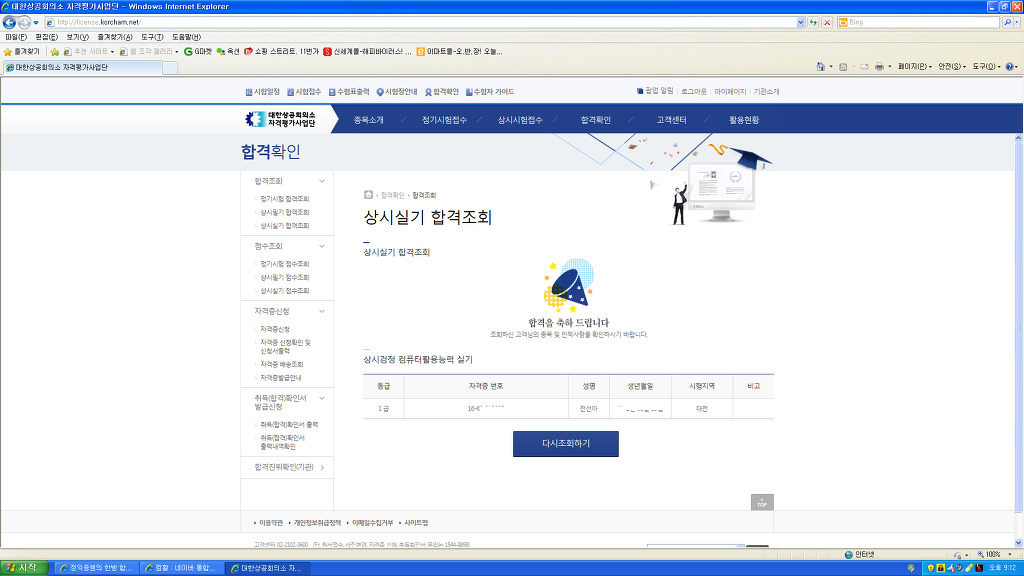Open the 이마트몰 favorites bar shortcut
The image size is (1024, 576).
[460, 52]
